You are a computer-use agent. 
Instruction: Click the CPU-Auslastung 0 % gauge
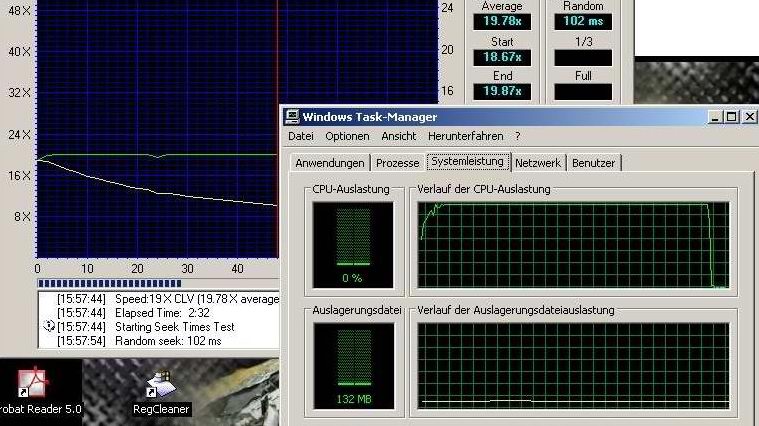(x=353, y=245)
